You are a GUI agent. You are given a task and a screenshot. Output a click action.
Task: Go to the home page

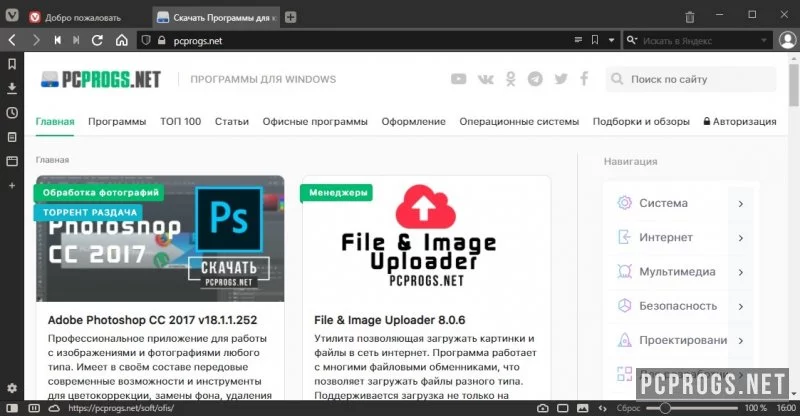pos(121,40)
